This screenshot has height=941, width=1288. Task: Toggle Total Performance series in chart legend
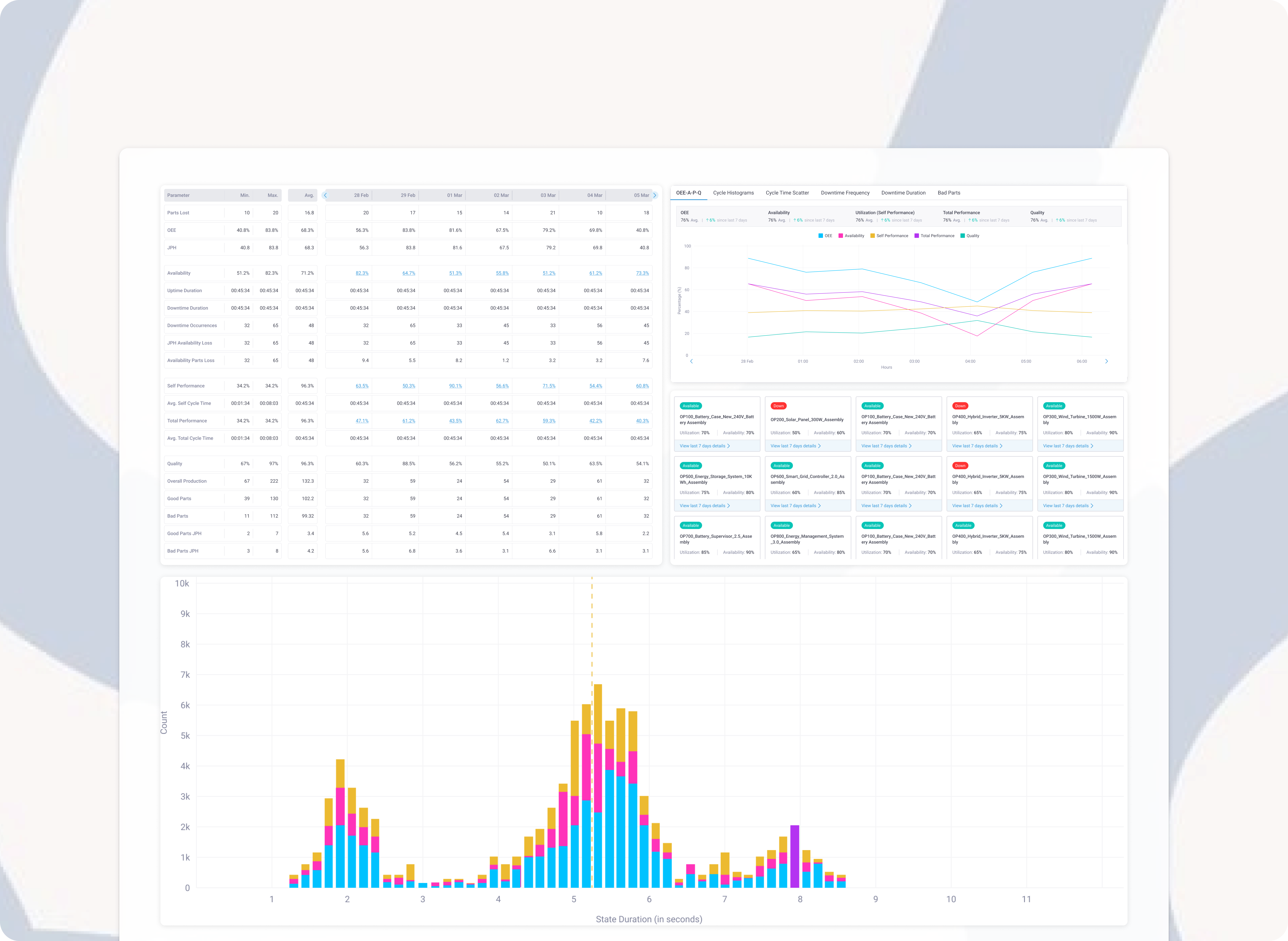[x=934, y=236]
